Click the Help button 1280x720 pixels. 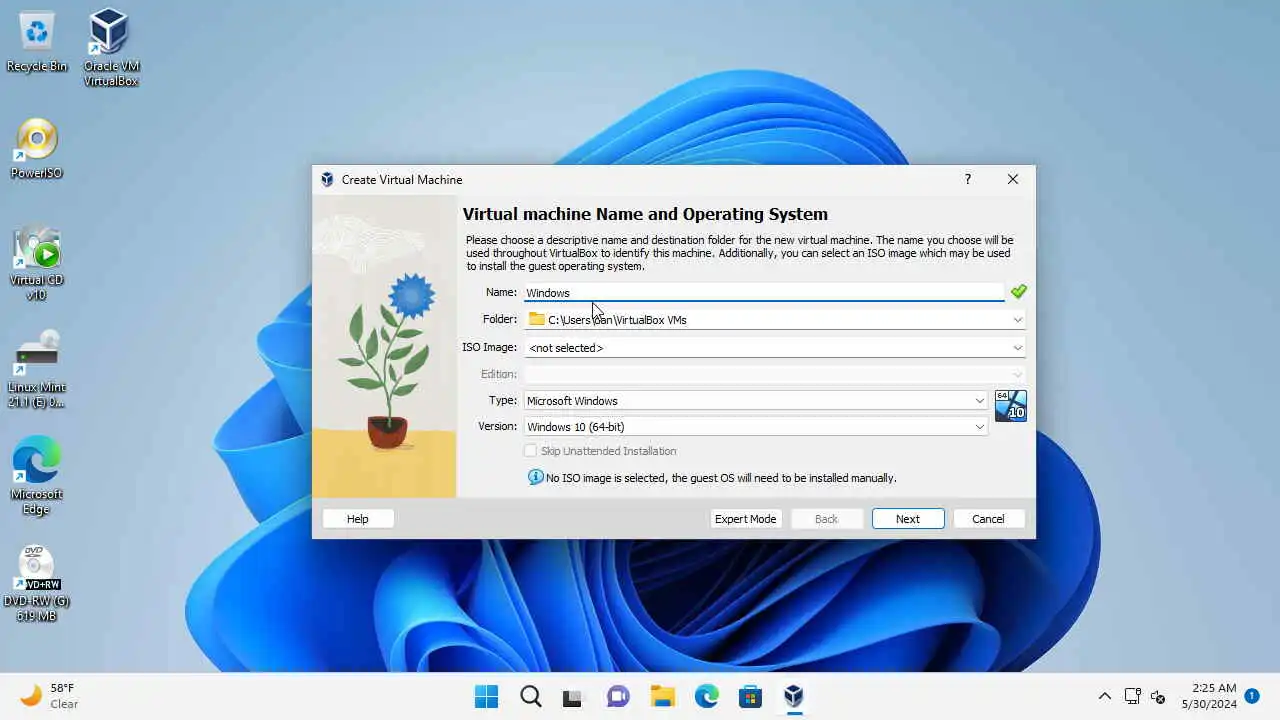pos(358,518)
